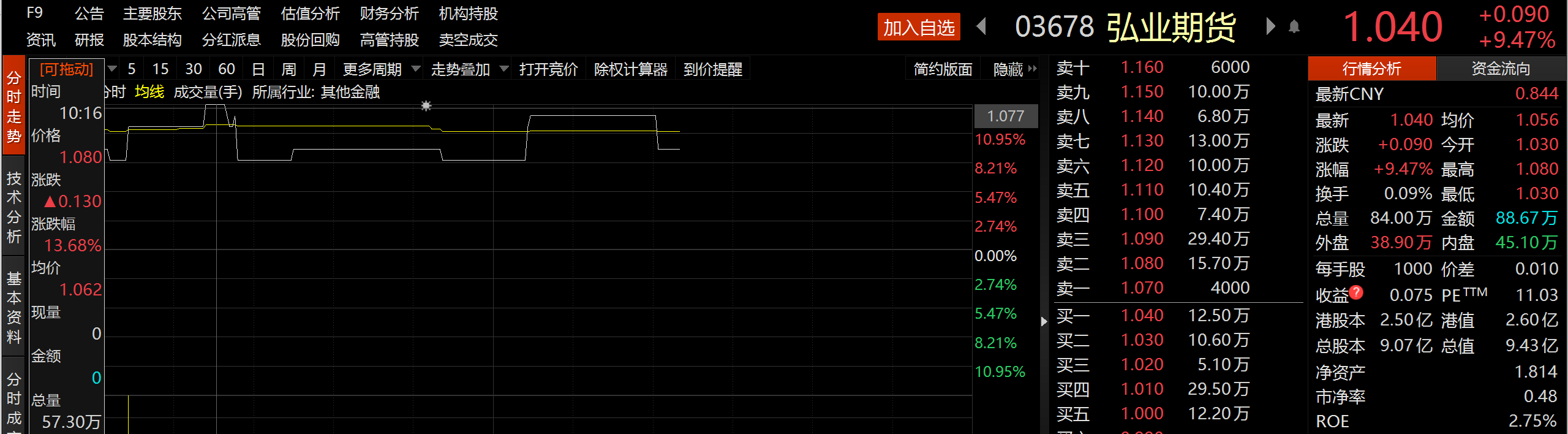Select 卖三 row at 1.090

point(1153,239)
